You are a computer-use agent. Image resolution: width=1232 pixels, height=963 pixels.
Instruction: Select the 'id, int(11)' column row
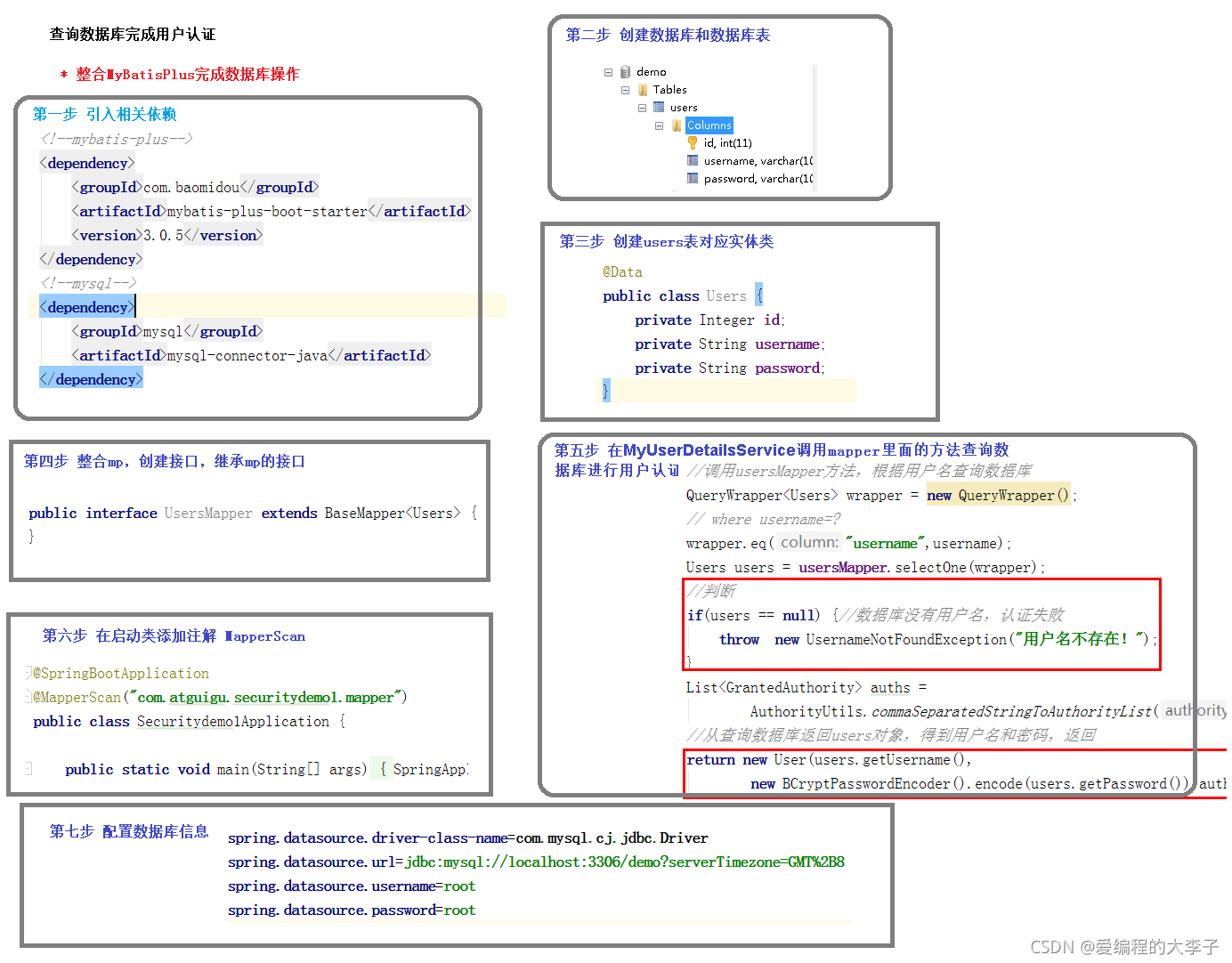point(727,143)
